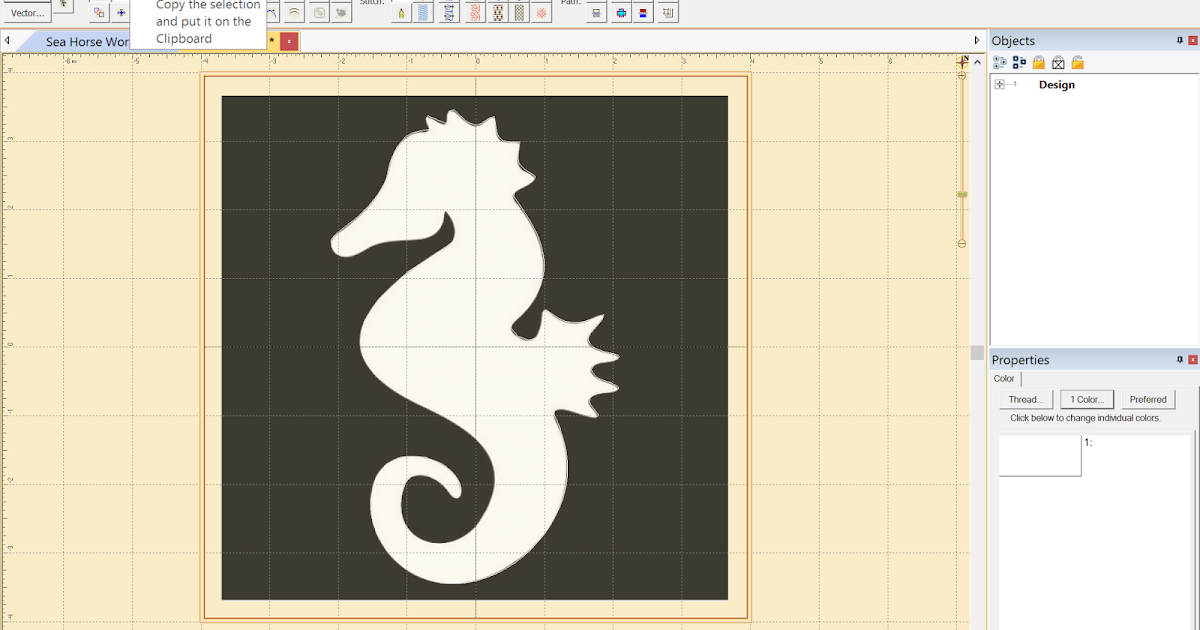Click the satin stitch icon in Stitch section
The height and width of the screenshot is (630, 1200).
point(449,12)
